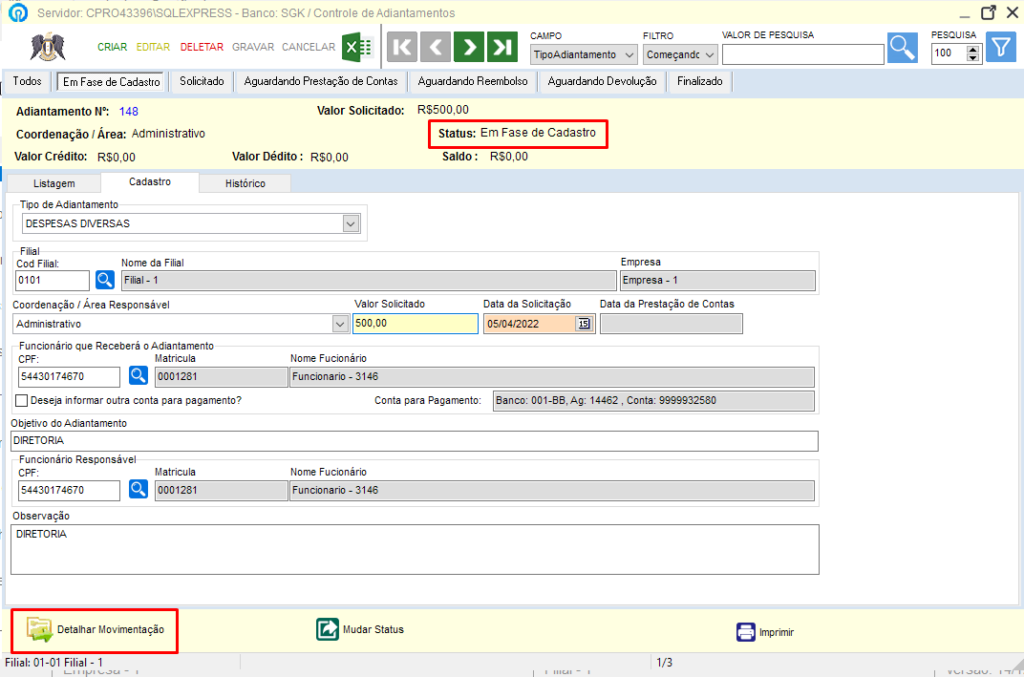Click the eagle crest logo
This screenshot has width=1024, height=677.
[48, 47]
